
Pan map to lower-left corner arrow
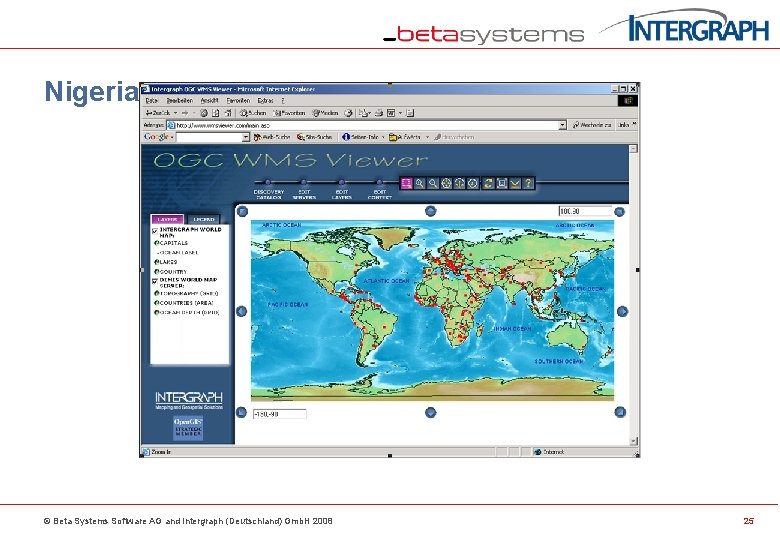tap(241, 412)
